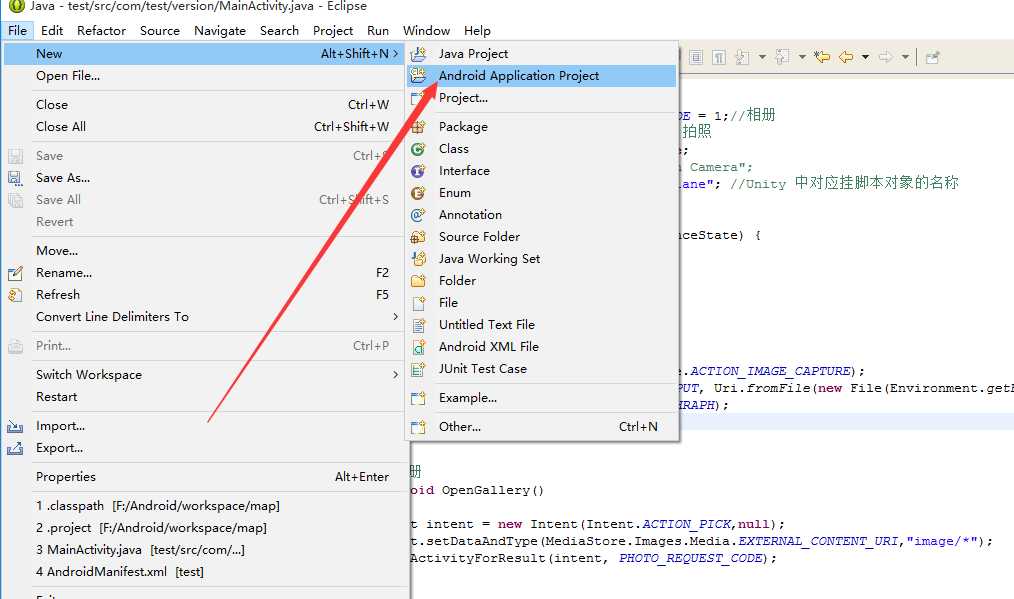Screen dimensions: 1014x599
Task: Click the OpenGallery() method name in the editor
Action: click(x=493, y=490)
